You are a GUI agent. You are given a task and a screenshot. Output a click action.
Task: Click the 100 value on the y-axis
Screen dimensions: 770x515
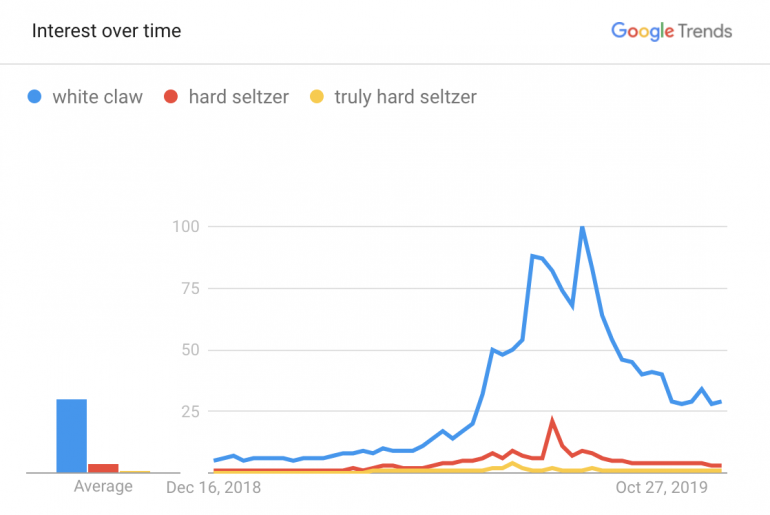click(185, 227)
